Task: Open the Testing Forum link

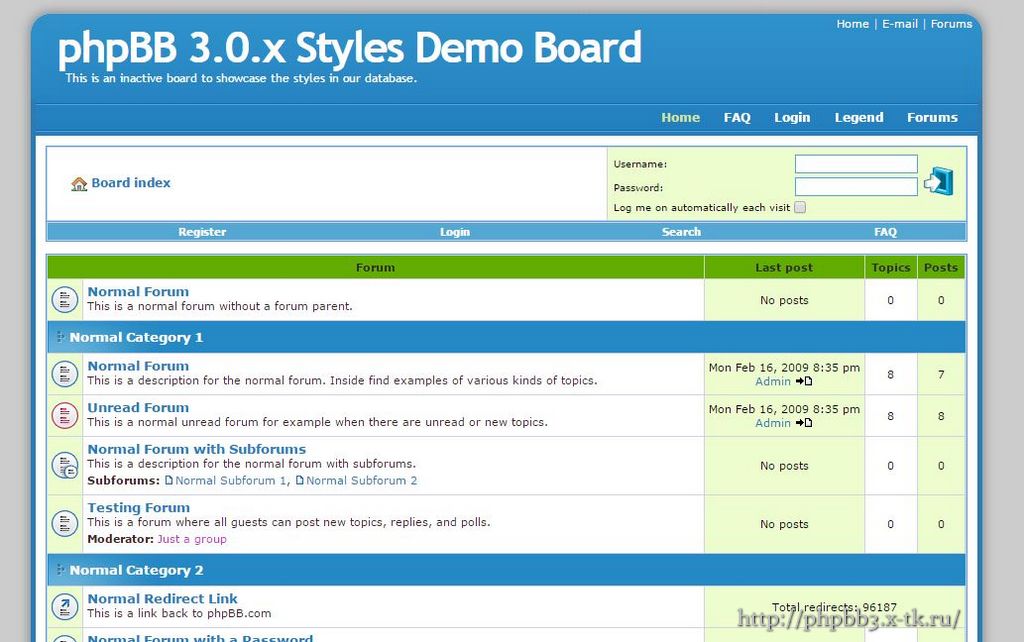Action: coord(138,508)
